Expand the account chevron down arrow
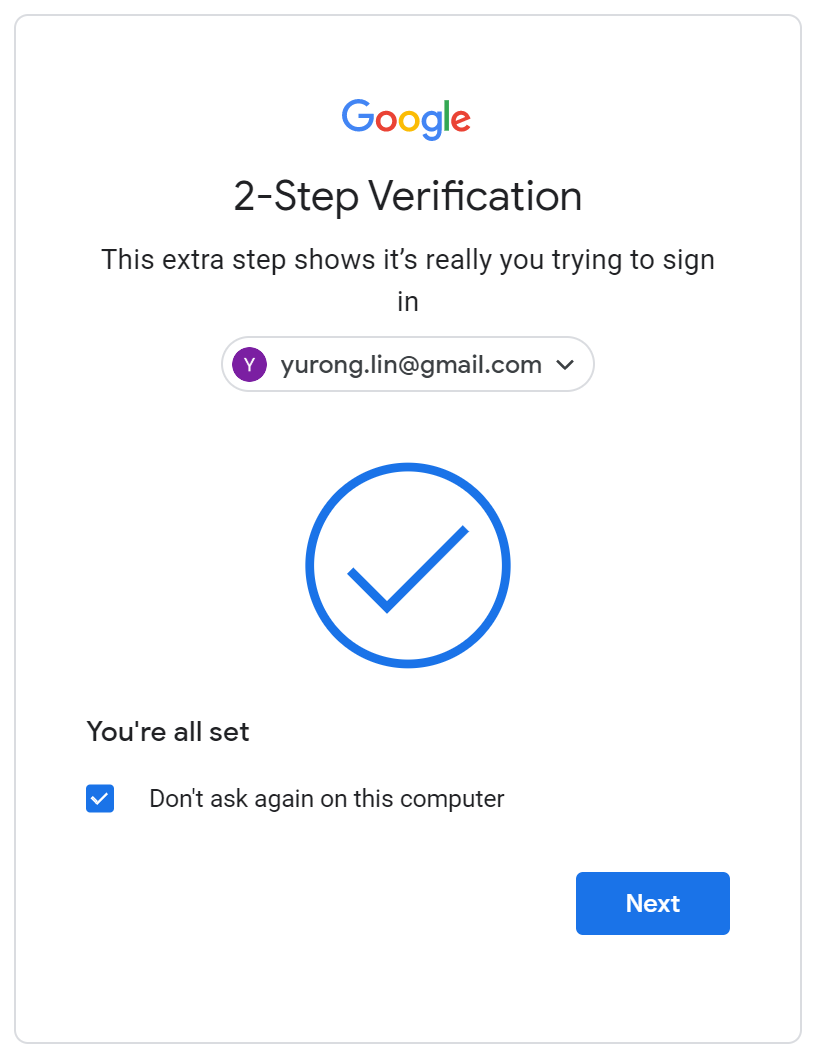This screenshot has width=813, height=1062. tap(565, 365)
